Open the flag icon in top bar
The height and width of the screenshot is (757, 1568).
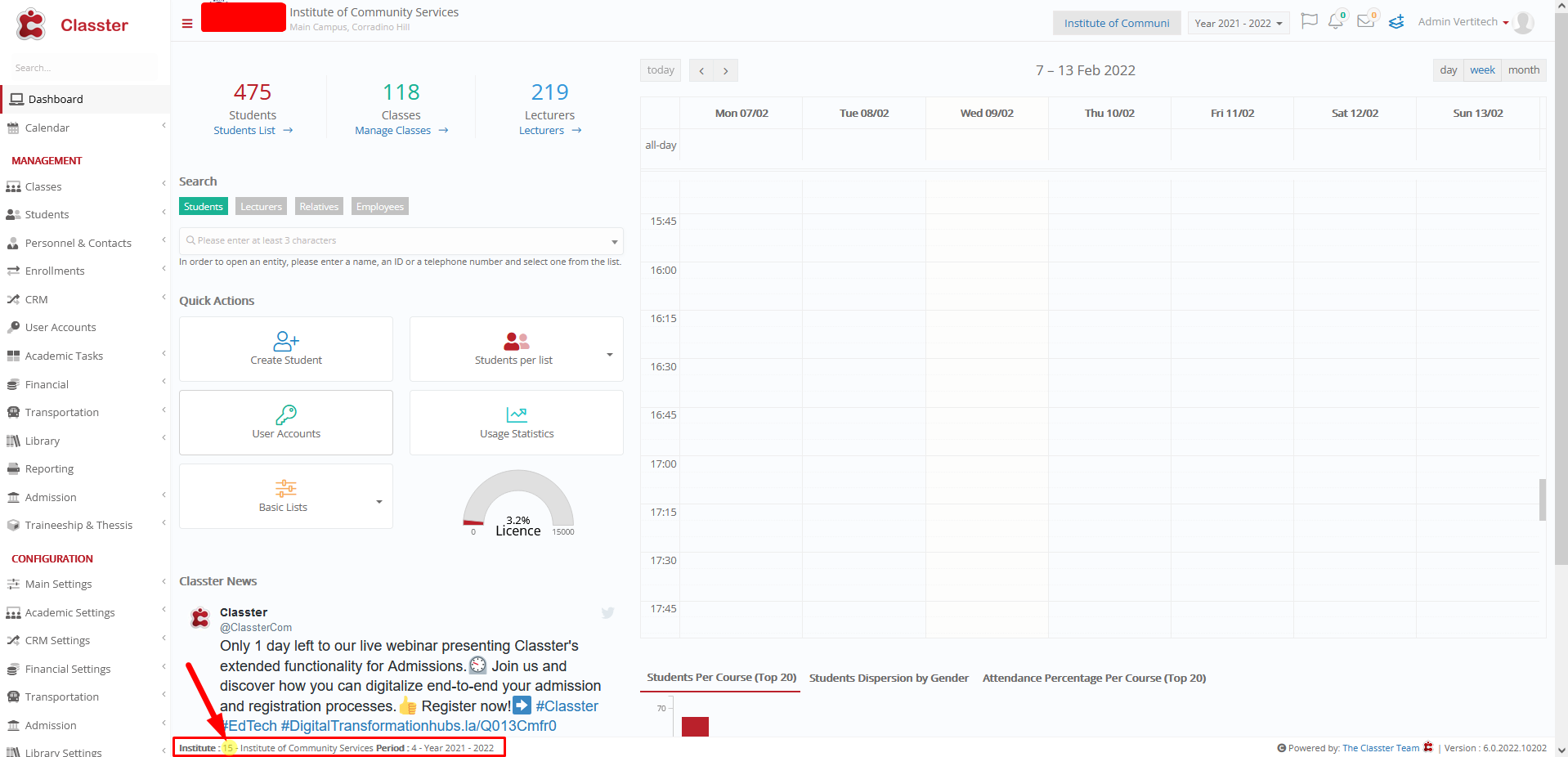coord(1309,21)
